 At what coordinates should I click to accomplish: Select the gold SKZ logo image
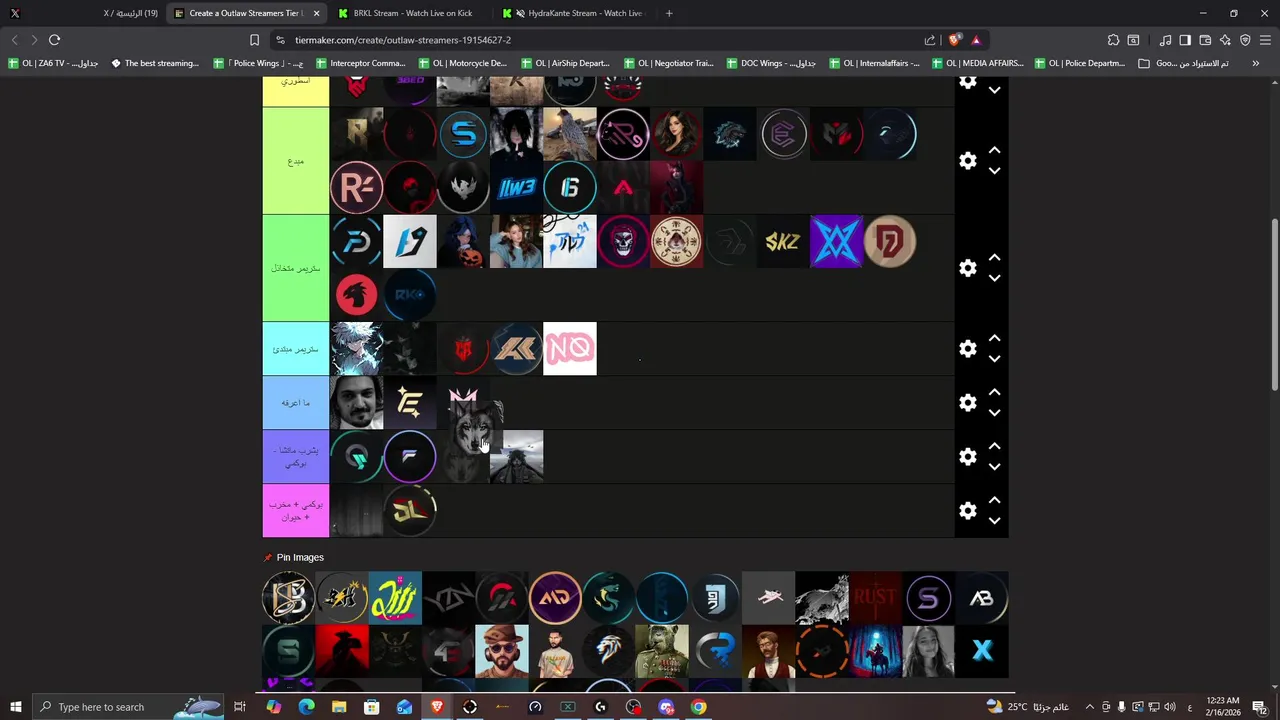click(x=783, y=242)
